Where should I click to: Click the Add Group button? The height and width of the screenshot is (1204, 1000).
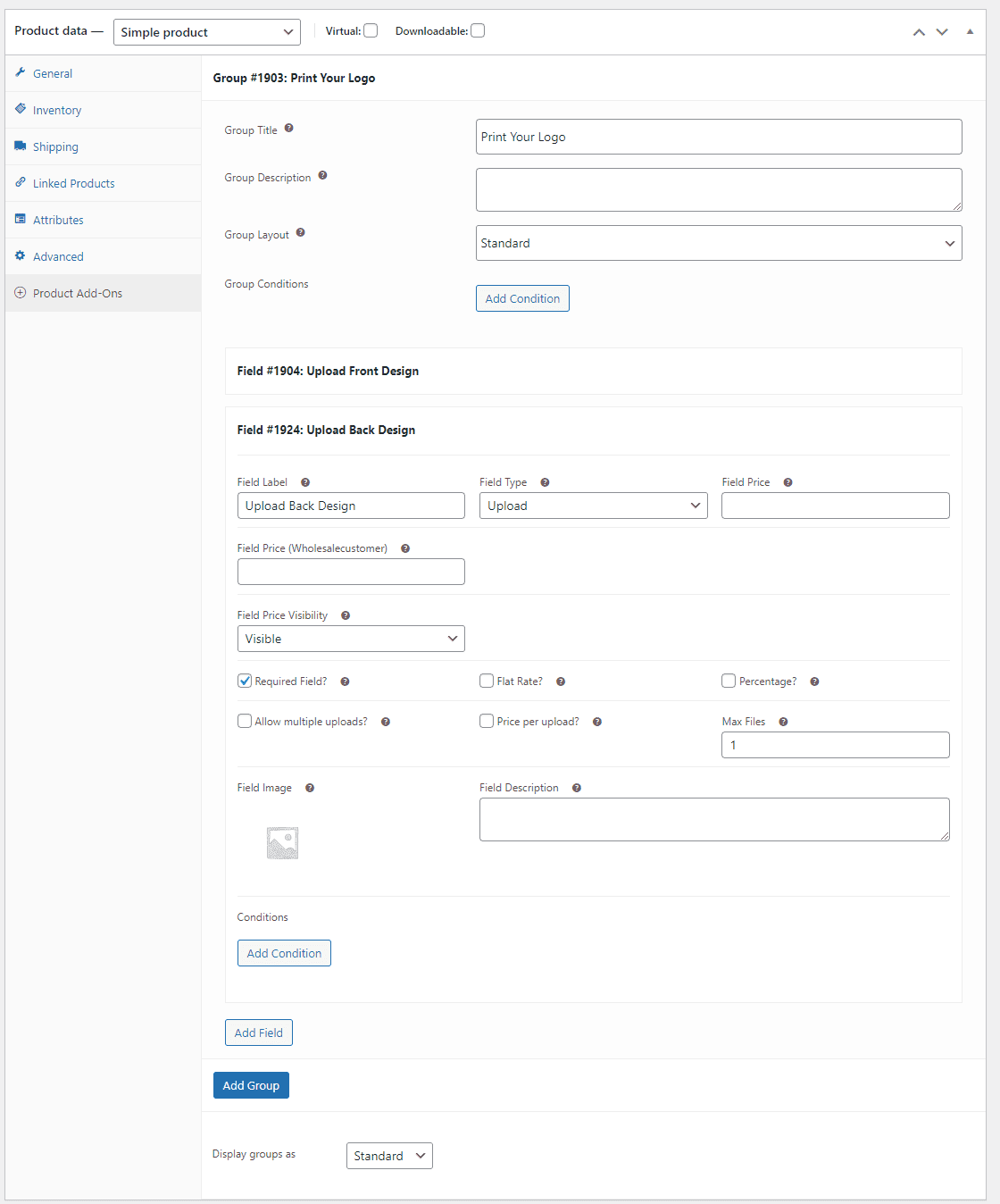[251, 1084]
